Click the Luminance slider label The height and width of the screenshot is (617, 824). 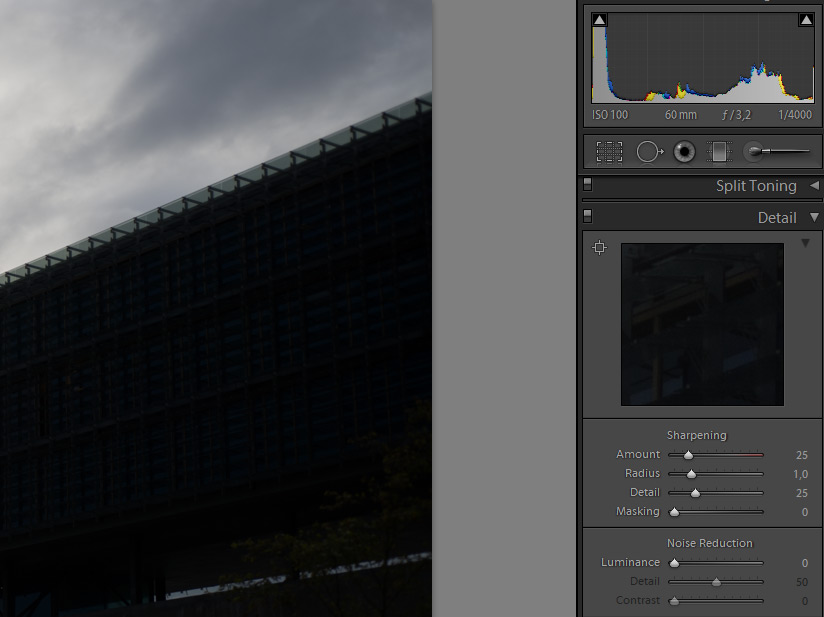630,562
